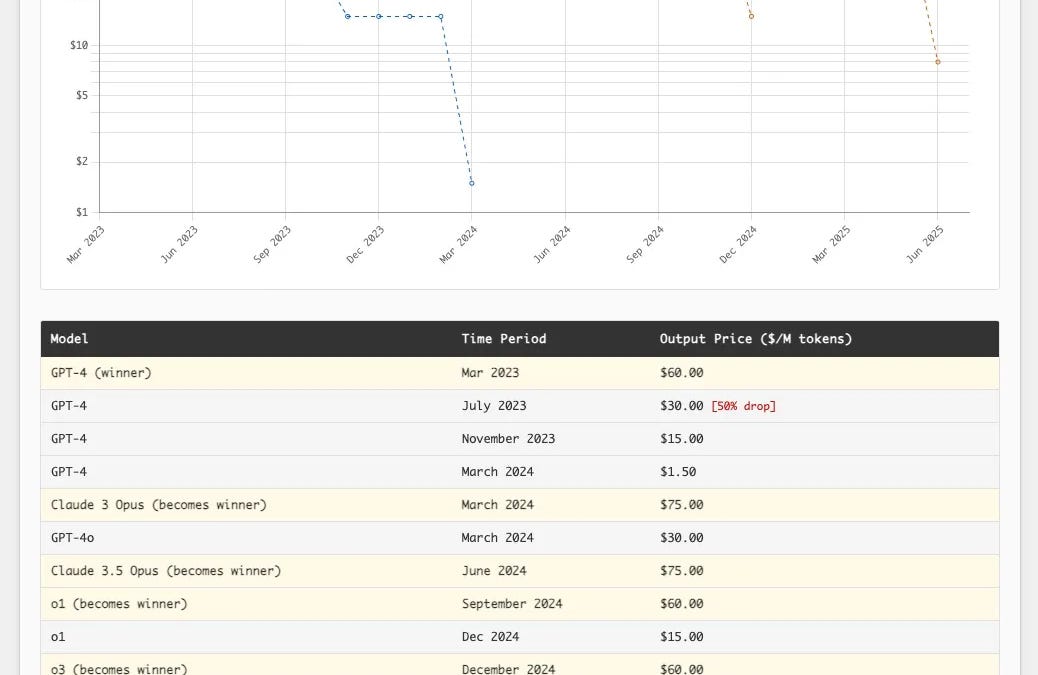1038x675 pixels.
Task: Select the GPT-4 cell in the $1.50 row
Action: click(69, 472)
